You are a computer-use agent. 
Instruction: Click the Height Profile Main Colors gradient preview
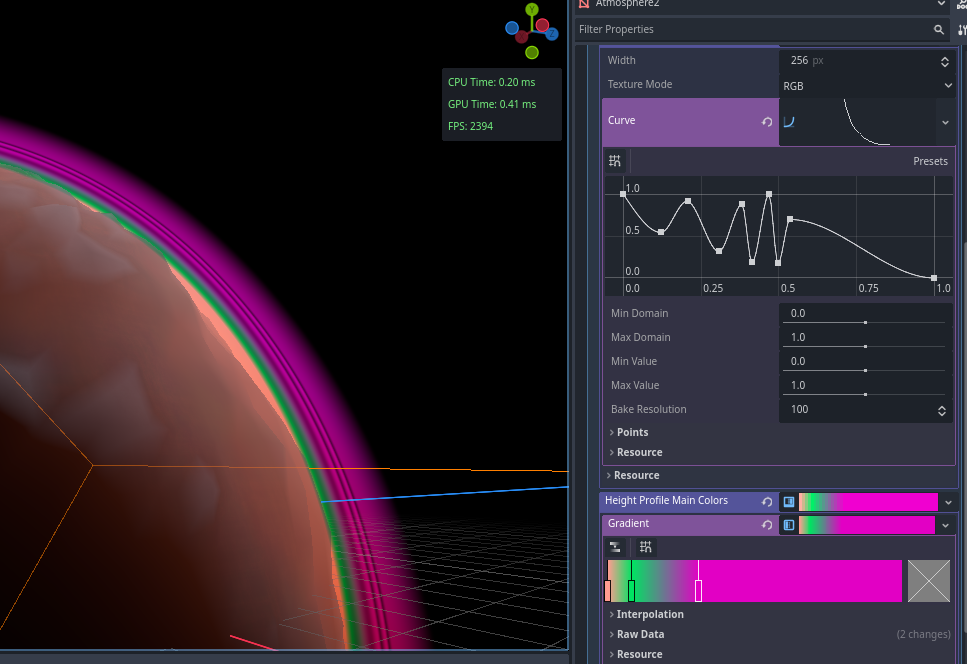click(x=868, y=502)
